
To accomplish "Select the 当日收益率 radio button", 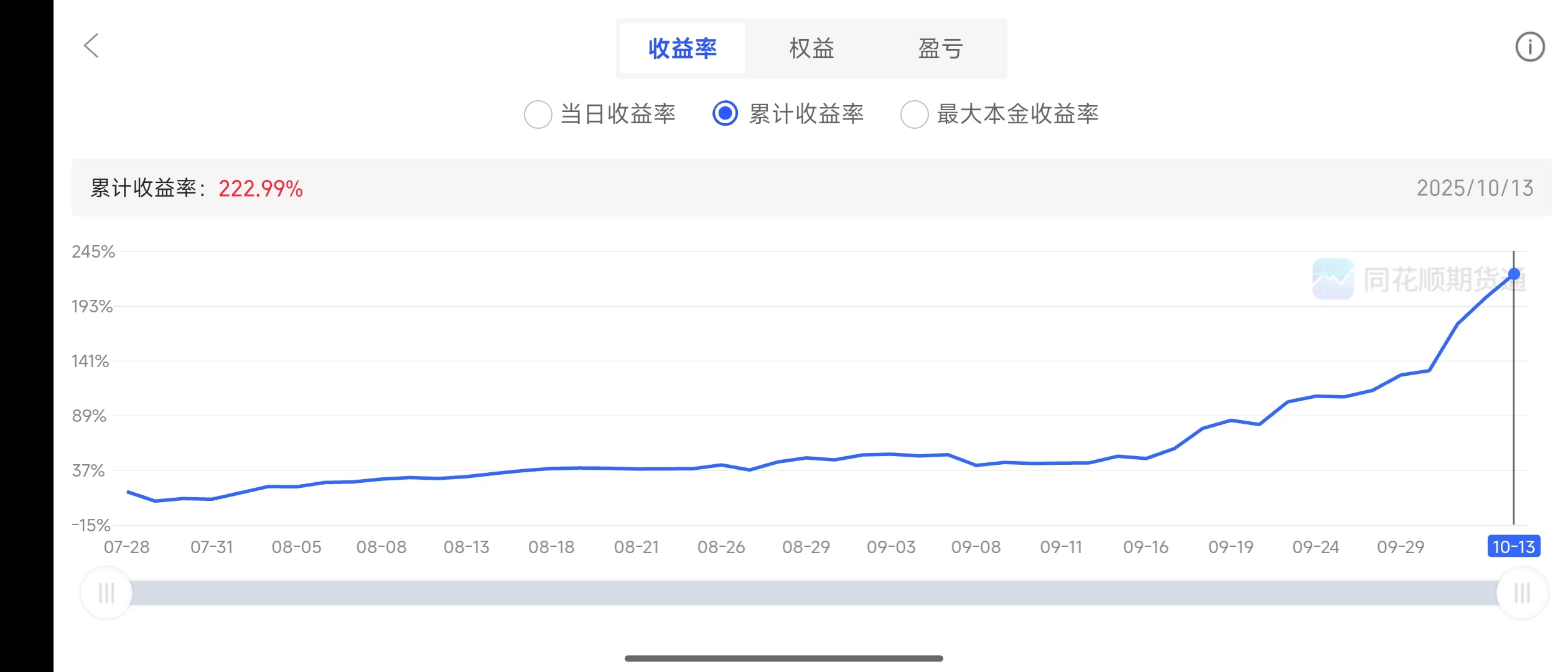I will pyautogui.click(x=538, y=114).
